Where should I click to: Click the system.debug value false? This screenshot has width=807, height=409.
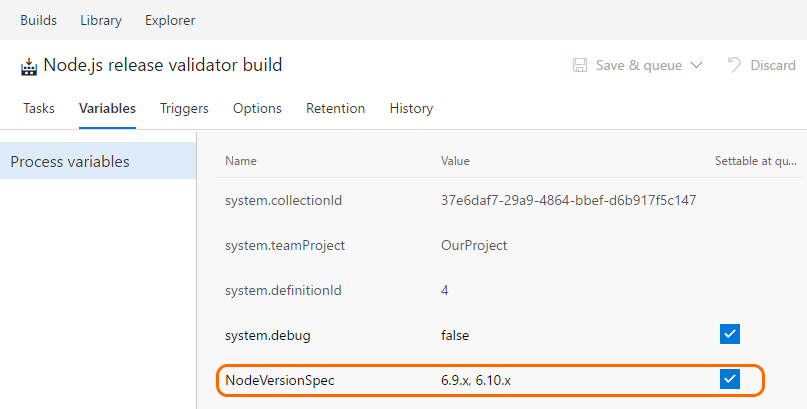pyautogui.click(x=455, y=335)
